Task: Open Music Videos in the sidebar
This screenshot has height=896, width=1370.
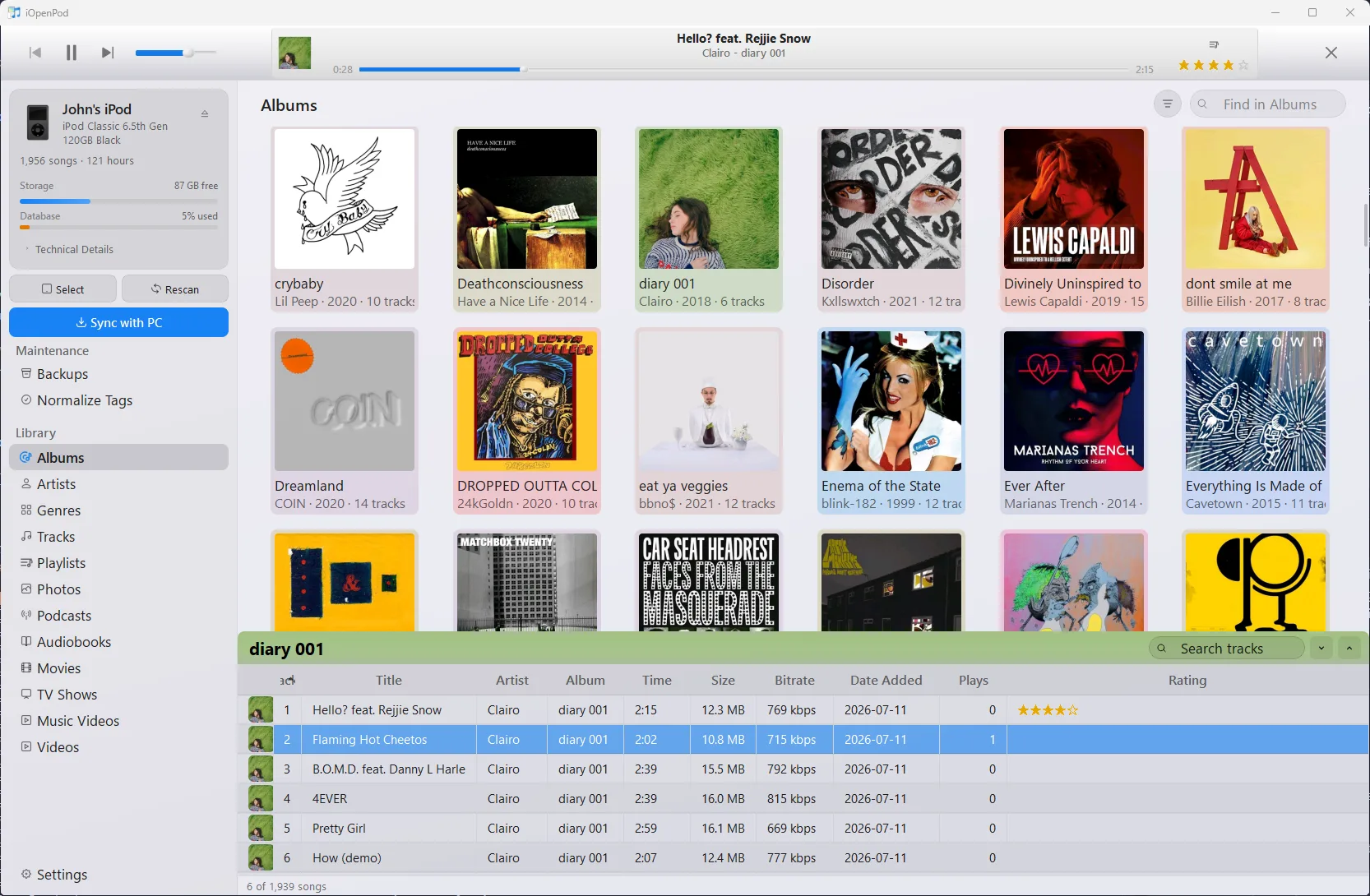Action: [x=118, y=721]
